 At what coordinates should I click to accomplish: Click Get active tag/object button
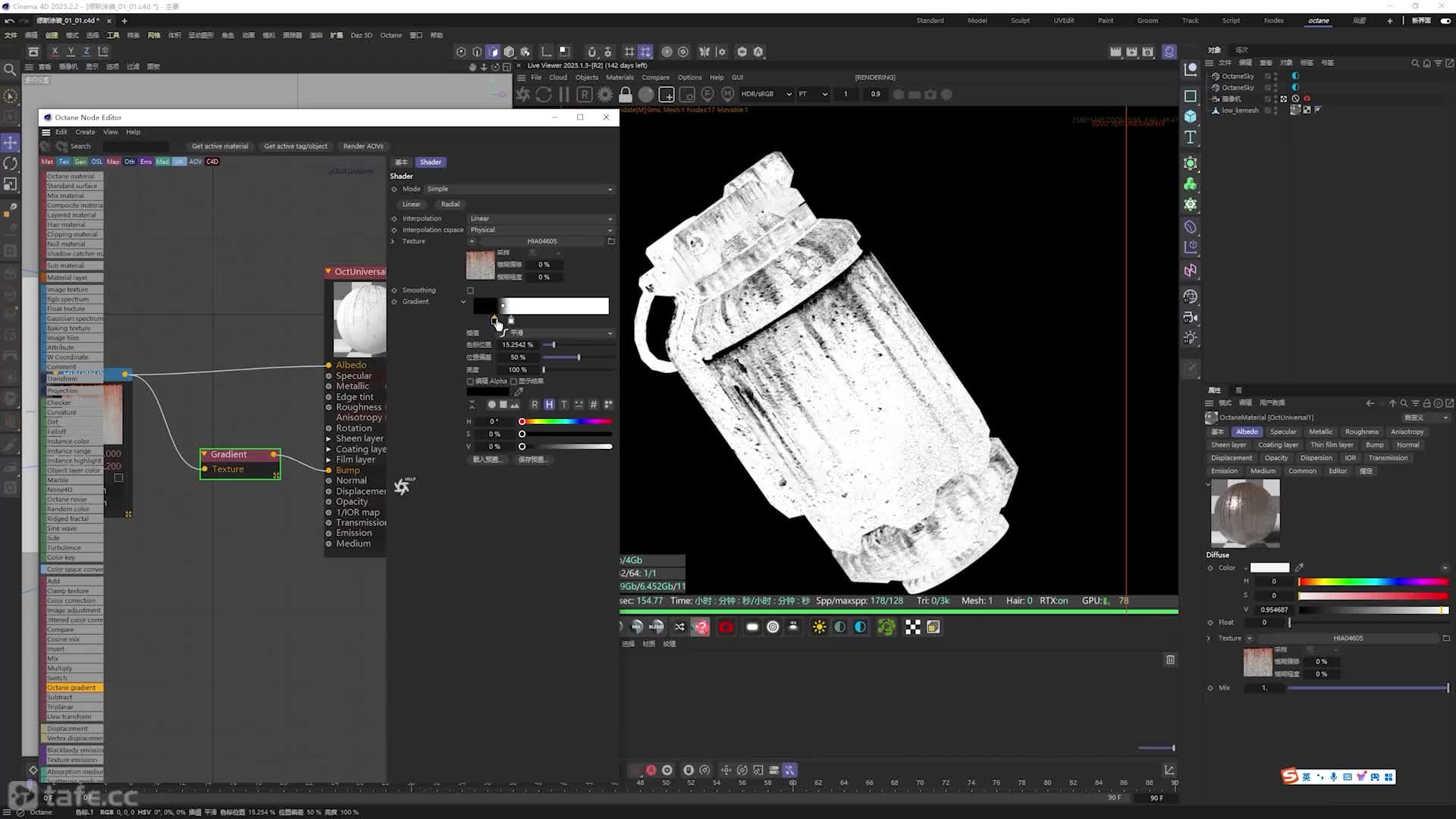tap(296, 146)
